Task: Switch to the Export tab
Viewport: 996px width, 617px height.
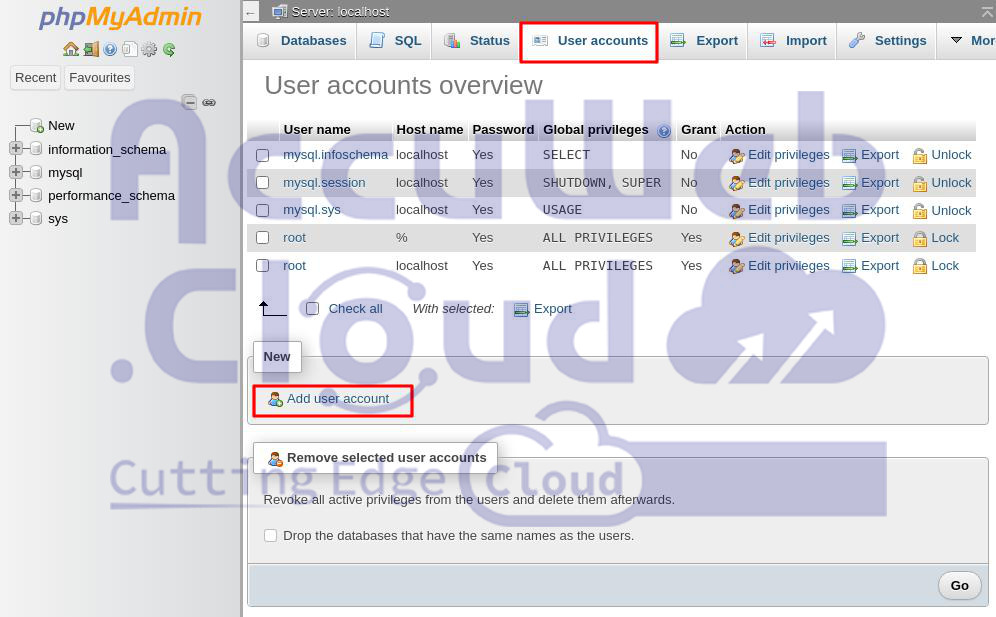Action: [x=704, y=41]
